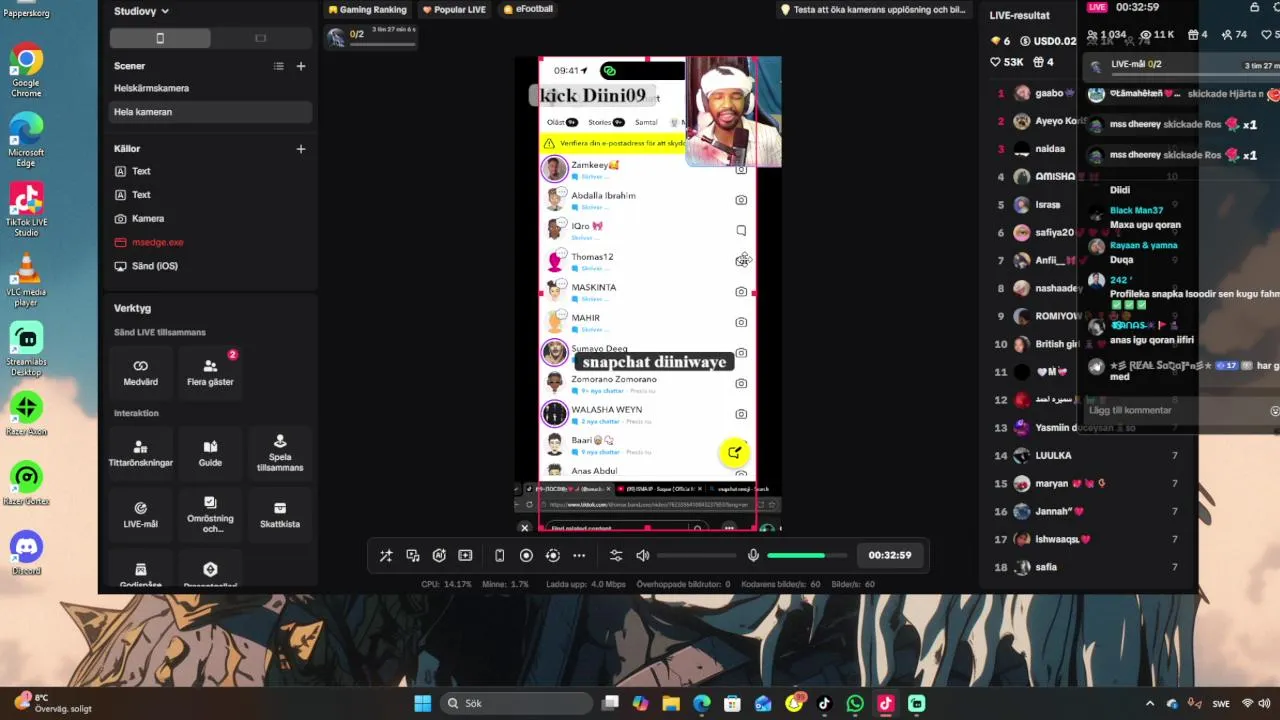Screen dimensions: 1280x720
Task: Click LUULKA in ranking list
Action: 1053,455
